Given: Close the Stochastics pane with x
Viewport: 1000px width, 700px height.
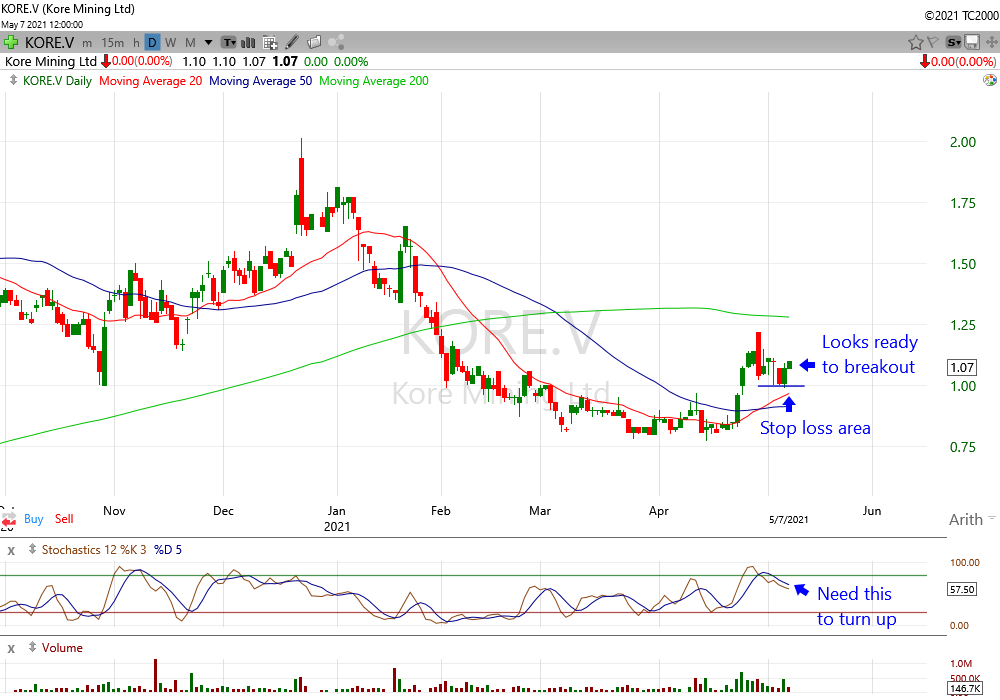Looking at the screenshot, I should tap(11, 551).
